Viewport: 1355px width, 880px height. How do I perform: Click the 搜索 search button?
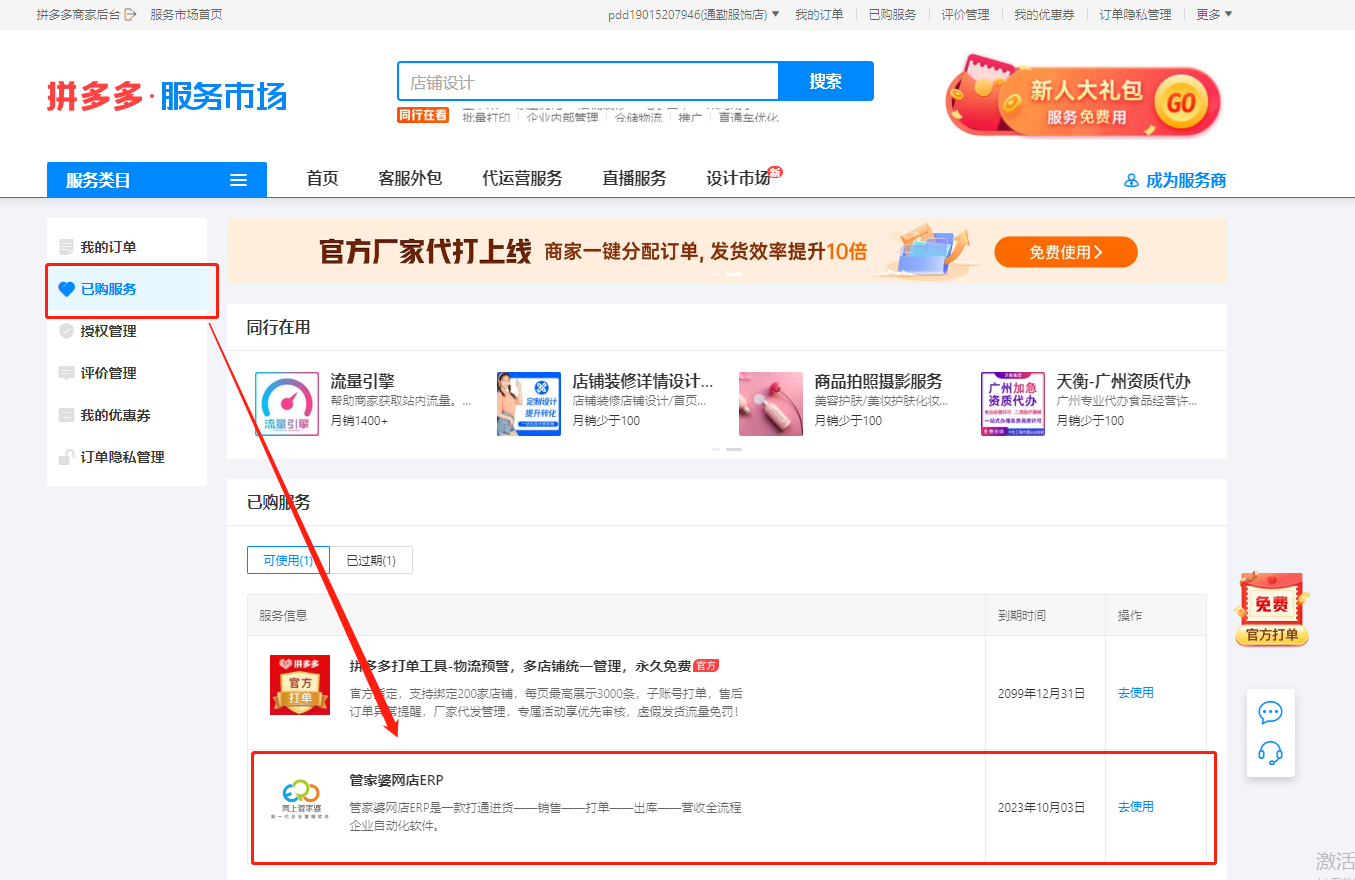(826, 81)
